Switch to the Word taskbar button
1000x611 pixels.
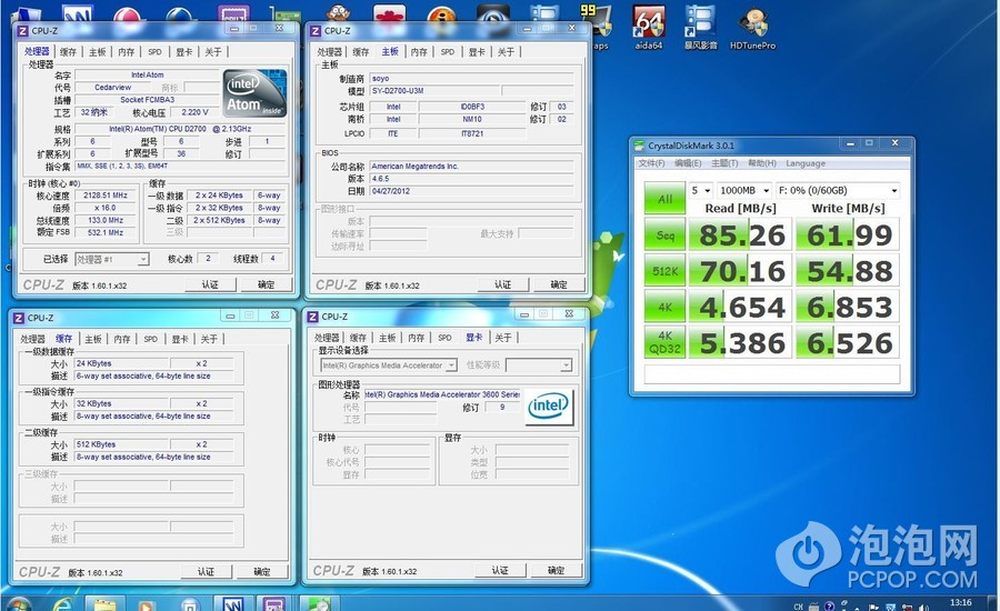(x=232, y=603)
